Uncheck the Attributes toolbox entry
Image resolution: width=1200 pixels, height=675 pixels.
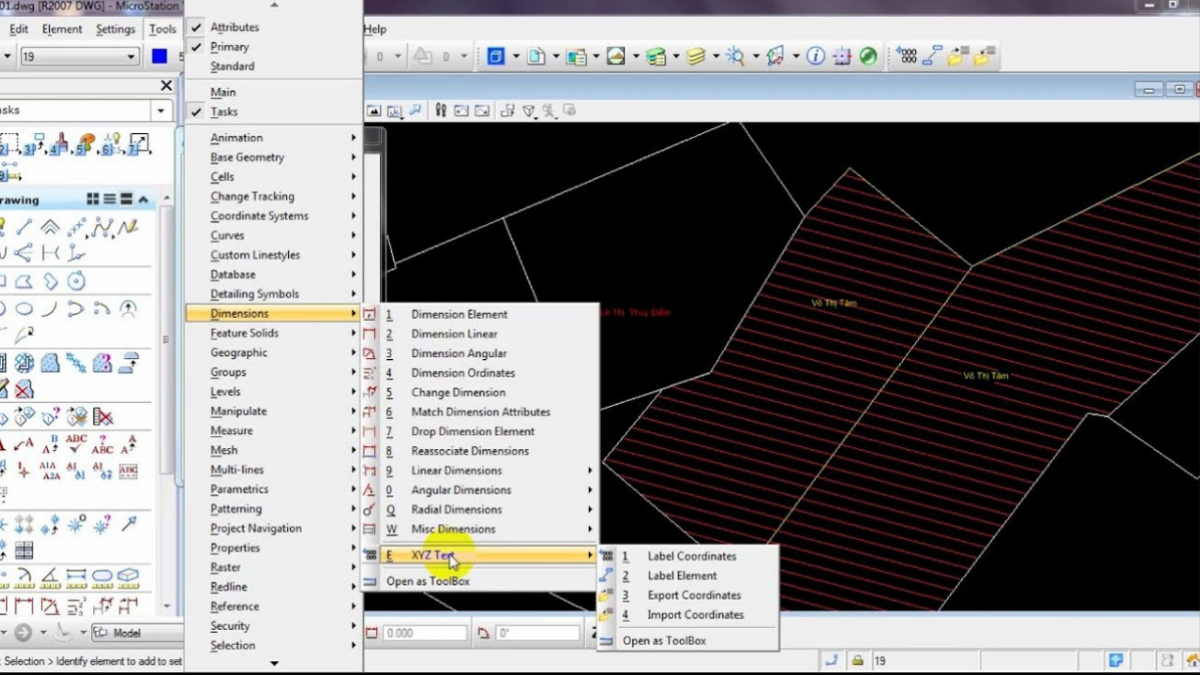pos(234,27)
